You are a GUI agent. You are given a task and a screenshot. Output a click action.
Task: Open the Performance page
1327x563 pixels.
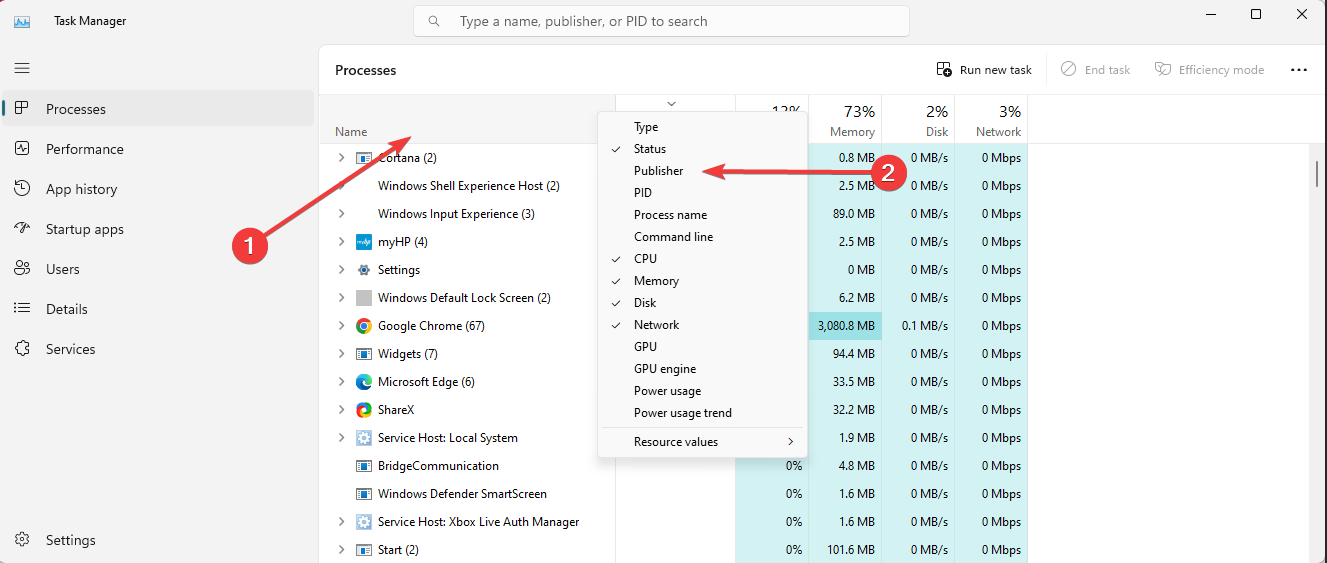[x=158, y=149]
